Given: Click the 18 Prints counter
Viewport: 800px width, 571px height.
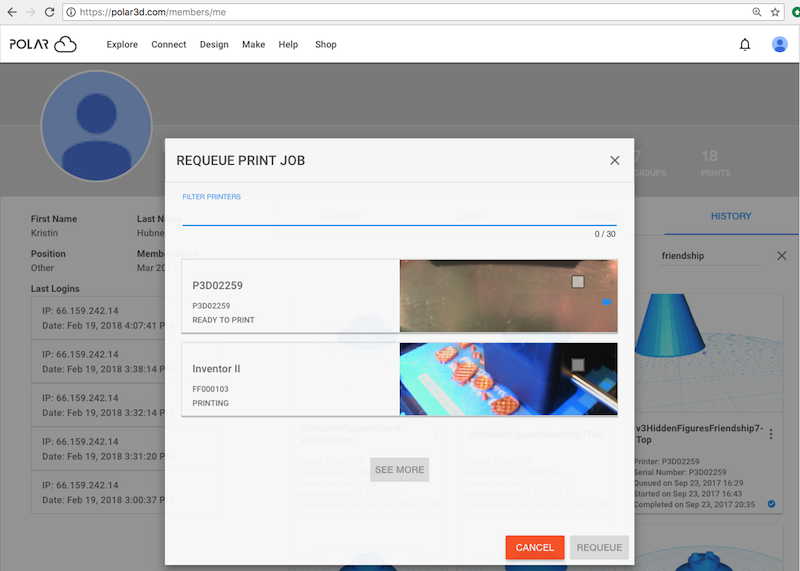Looking at the screenshot, I should coord(715,163).
